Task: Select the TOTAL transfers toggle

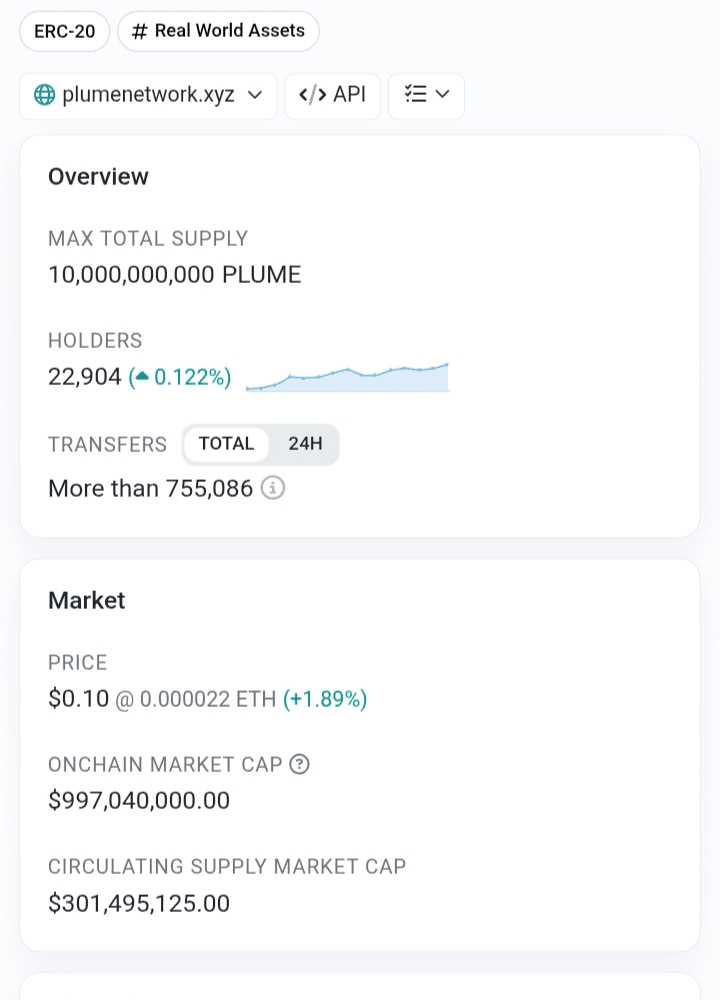Action: [x=226, y=444]
